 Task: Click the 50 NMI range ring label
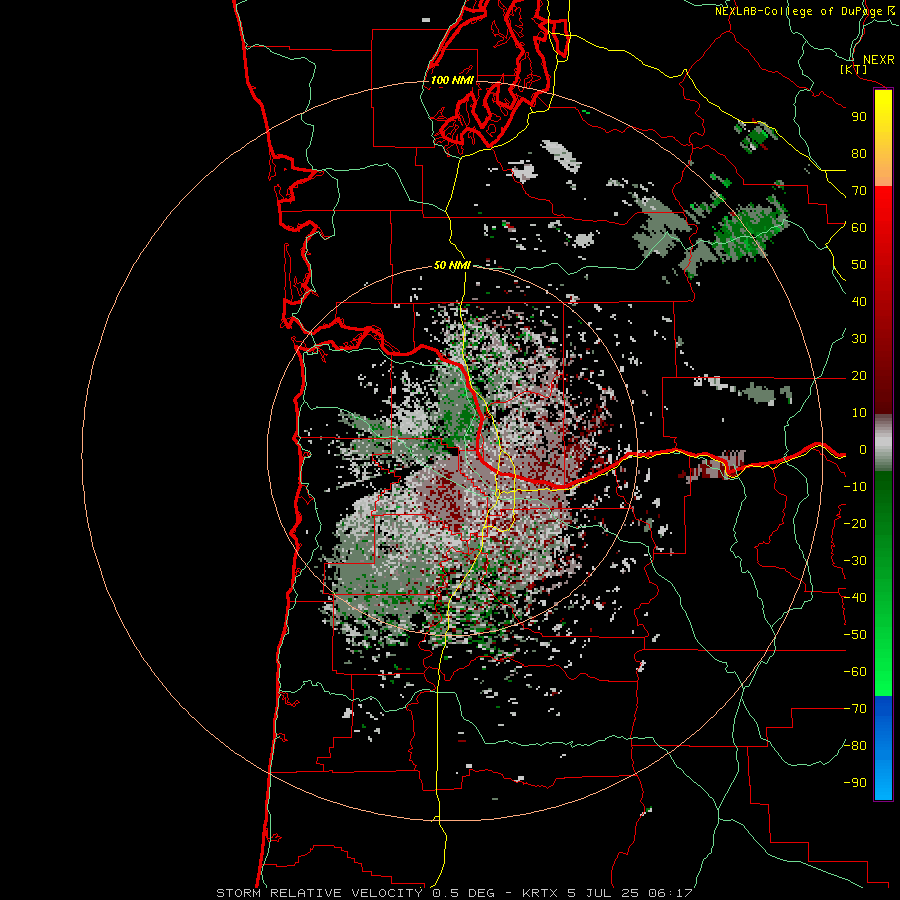pos(452,265)
